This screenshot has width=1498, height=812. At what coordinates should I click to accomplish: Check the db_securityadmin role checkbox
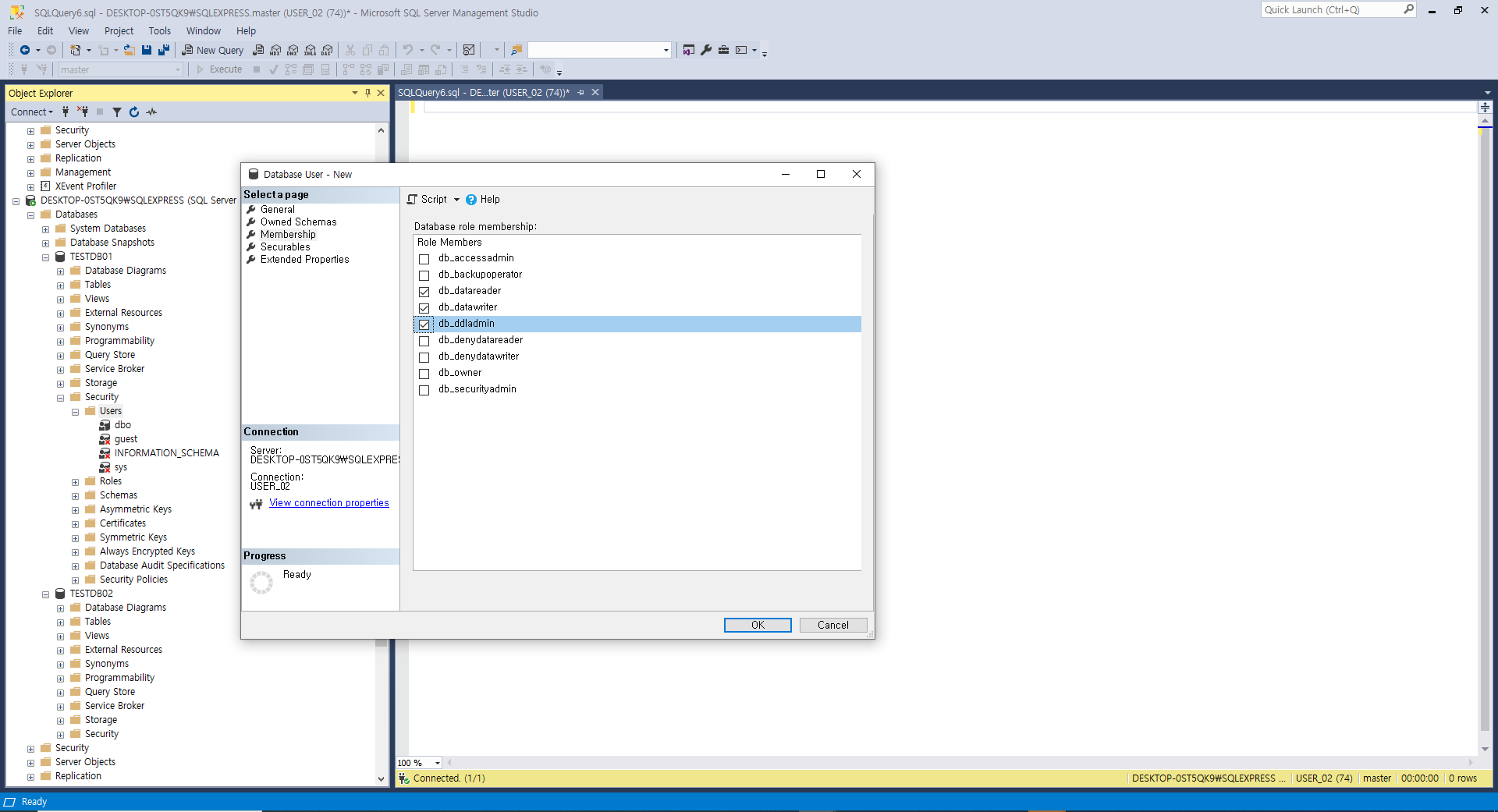pyautogui.click(x=424, y=390)
